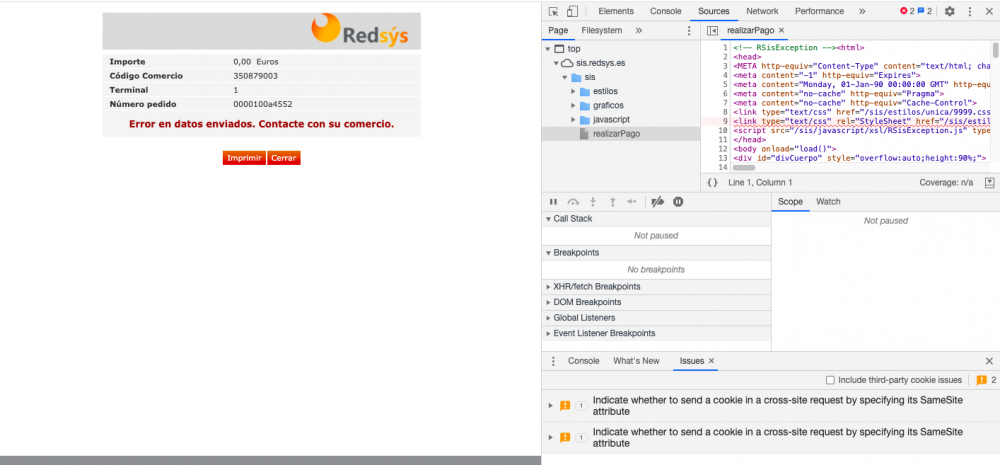Expand the graficos folder
The width and height of the screenshot is (1000, 465).
573,105
